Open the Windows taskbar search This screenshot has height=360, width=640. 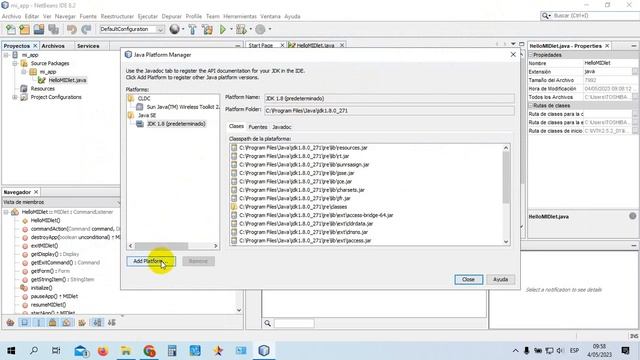[34, 351]
